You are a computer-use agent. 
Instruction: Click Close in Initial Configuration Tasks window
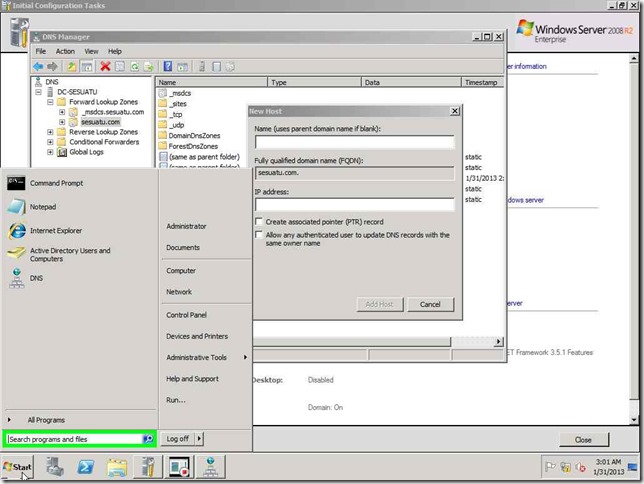pyautogui.click(x=583, y=440)
